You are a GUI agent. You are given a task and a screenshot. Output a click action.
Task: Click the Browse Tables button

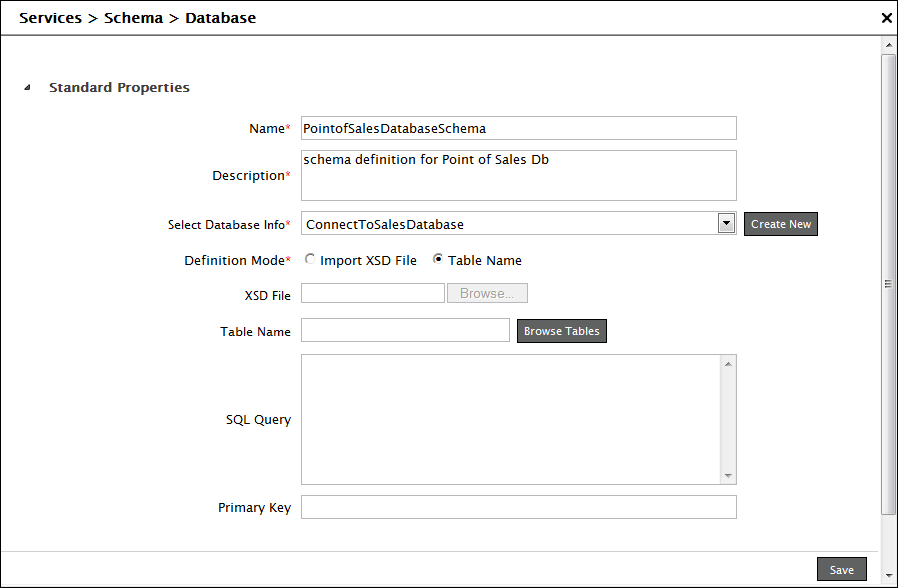pos(561,331)
